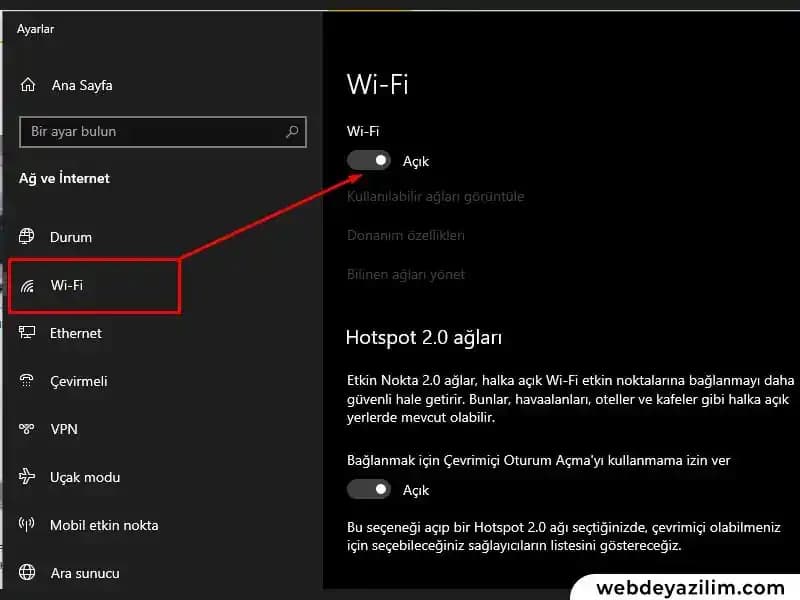Open Kullanılabilir ağları görüntüle link
Viewport: 800px width, 600px height.
(x=435, y=196)
